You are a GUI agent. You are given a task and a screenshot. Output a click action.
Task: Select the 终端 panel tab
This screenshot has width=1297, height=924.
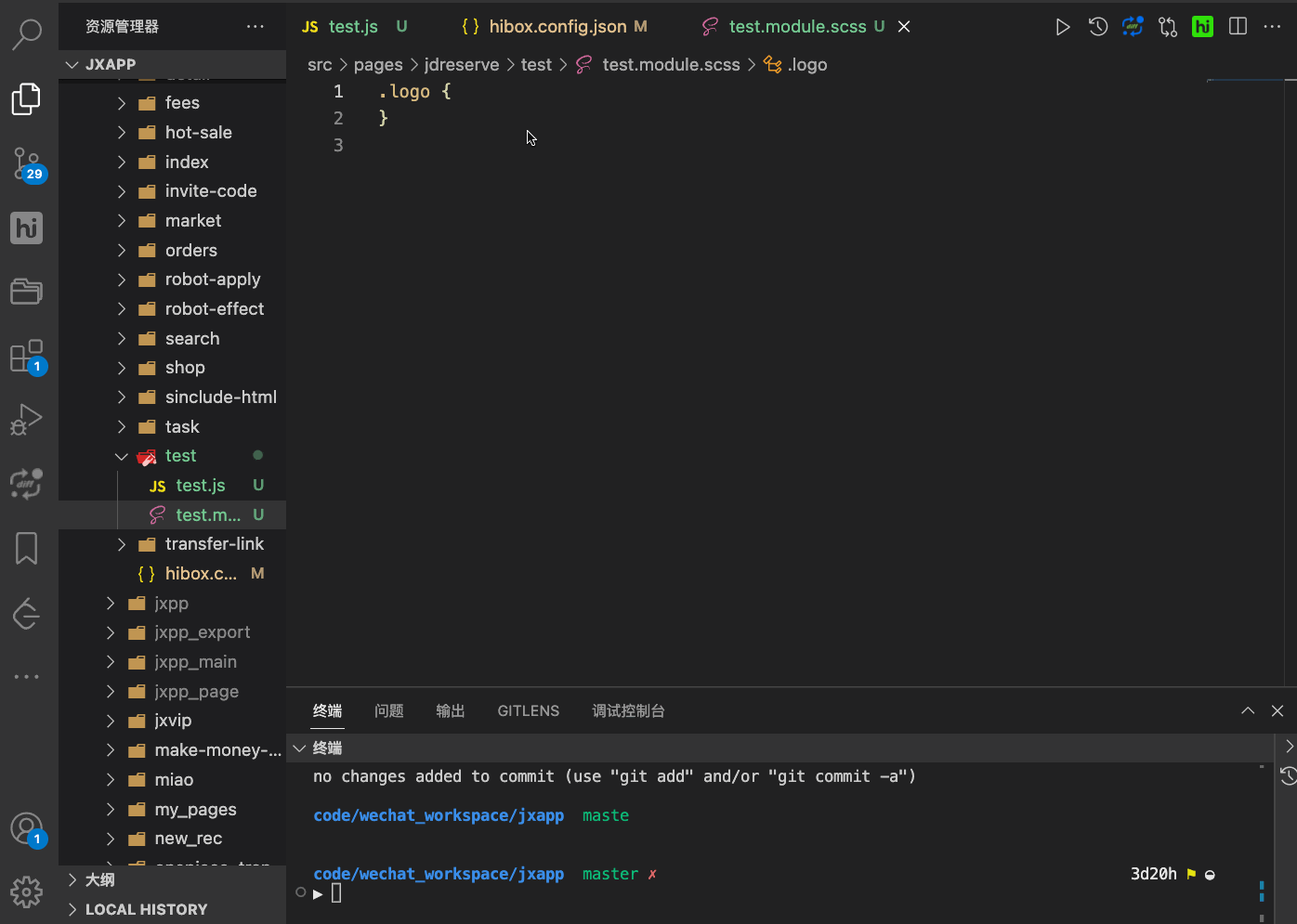pos(327,710)
